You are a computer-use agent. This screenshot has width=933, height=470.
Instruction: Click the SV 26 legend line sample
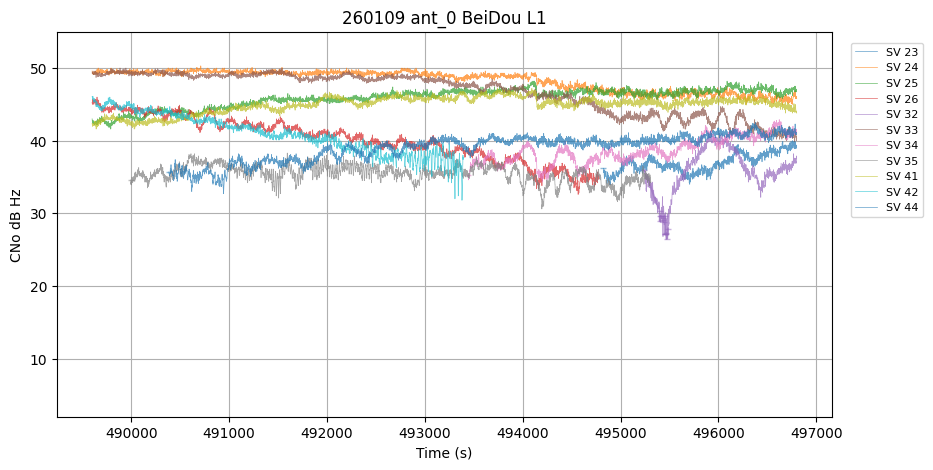pos(868,99)
